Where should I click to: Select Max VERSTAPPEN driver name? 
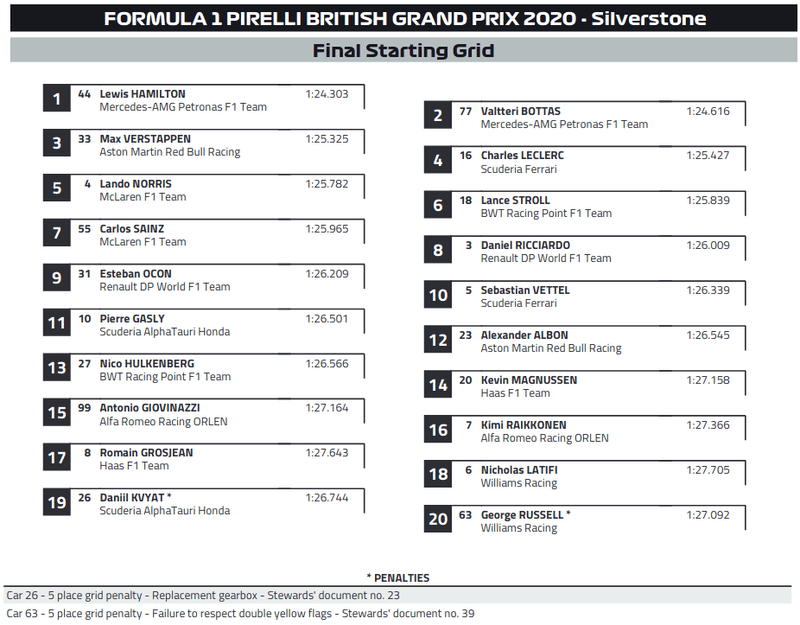click(x=145, y=139)
